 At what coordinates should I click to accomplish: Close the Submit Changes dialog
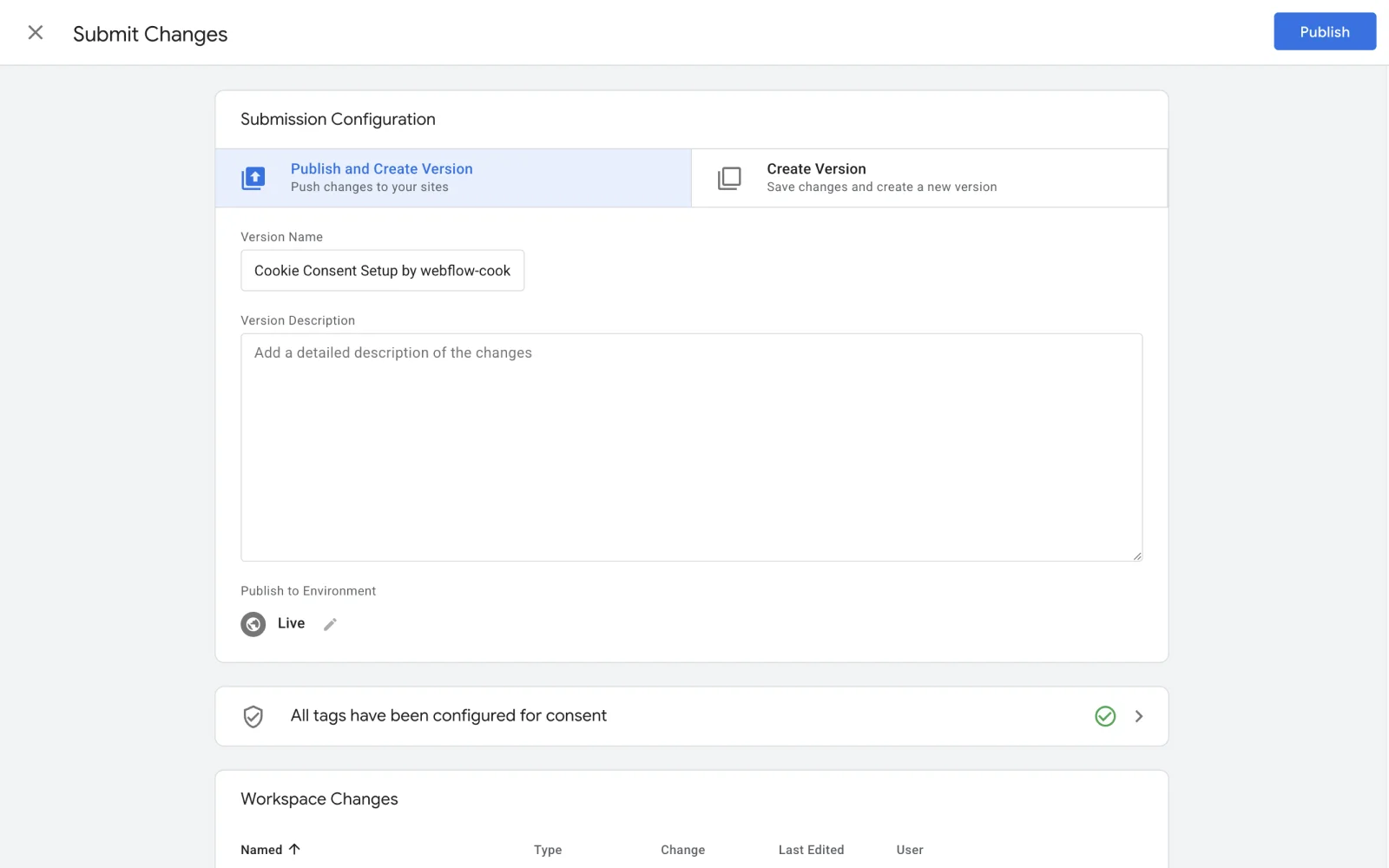tap(36, 33)
